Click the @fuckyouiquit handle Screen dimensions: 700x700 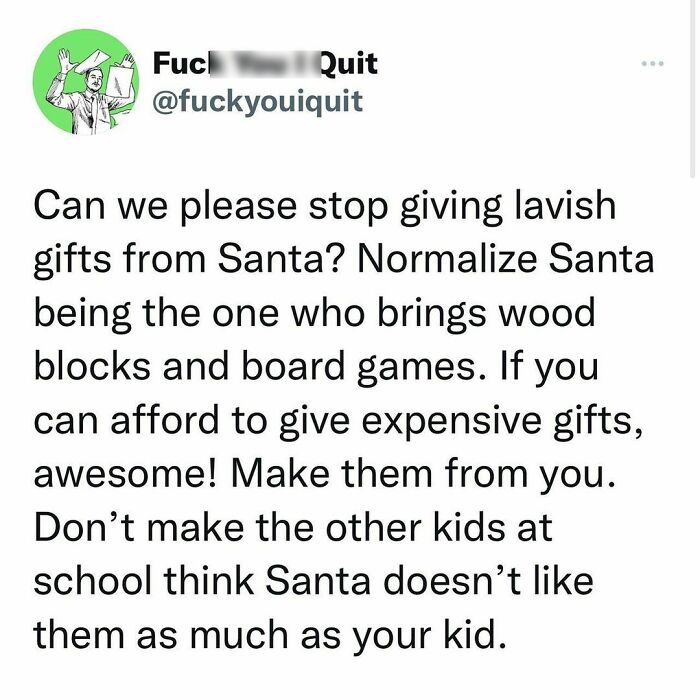(x=257, y=102)
